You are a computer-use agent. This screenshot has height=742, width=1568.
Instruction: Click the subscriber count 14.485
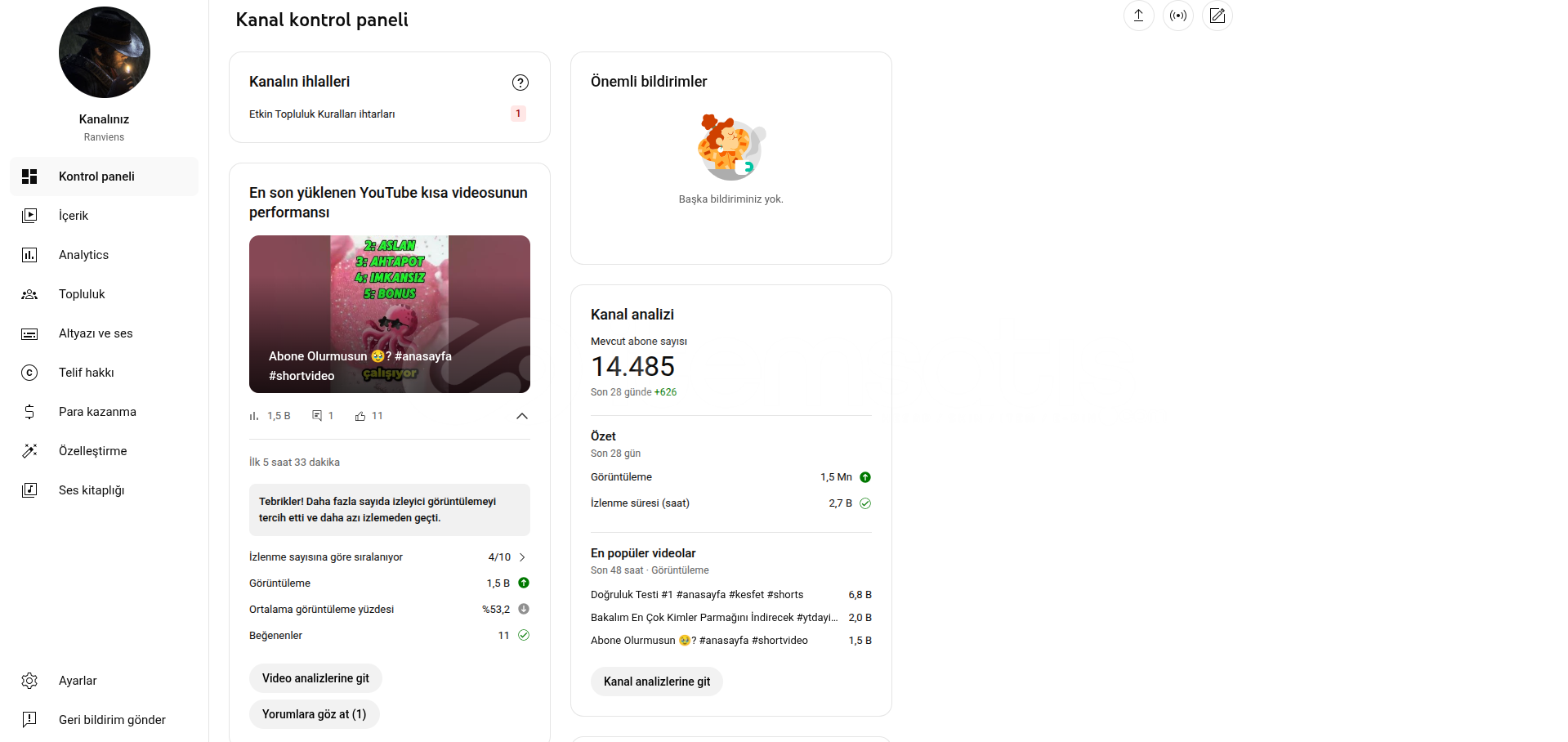(632, 367)
